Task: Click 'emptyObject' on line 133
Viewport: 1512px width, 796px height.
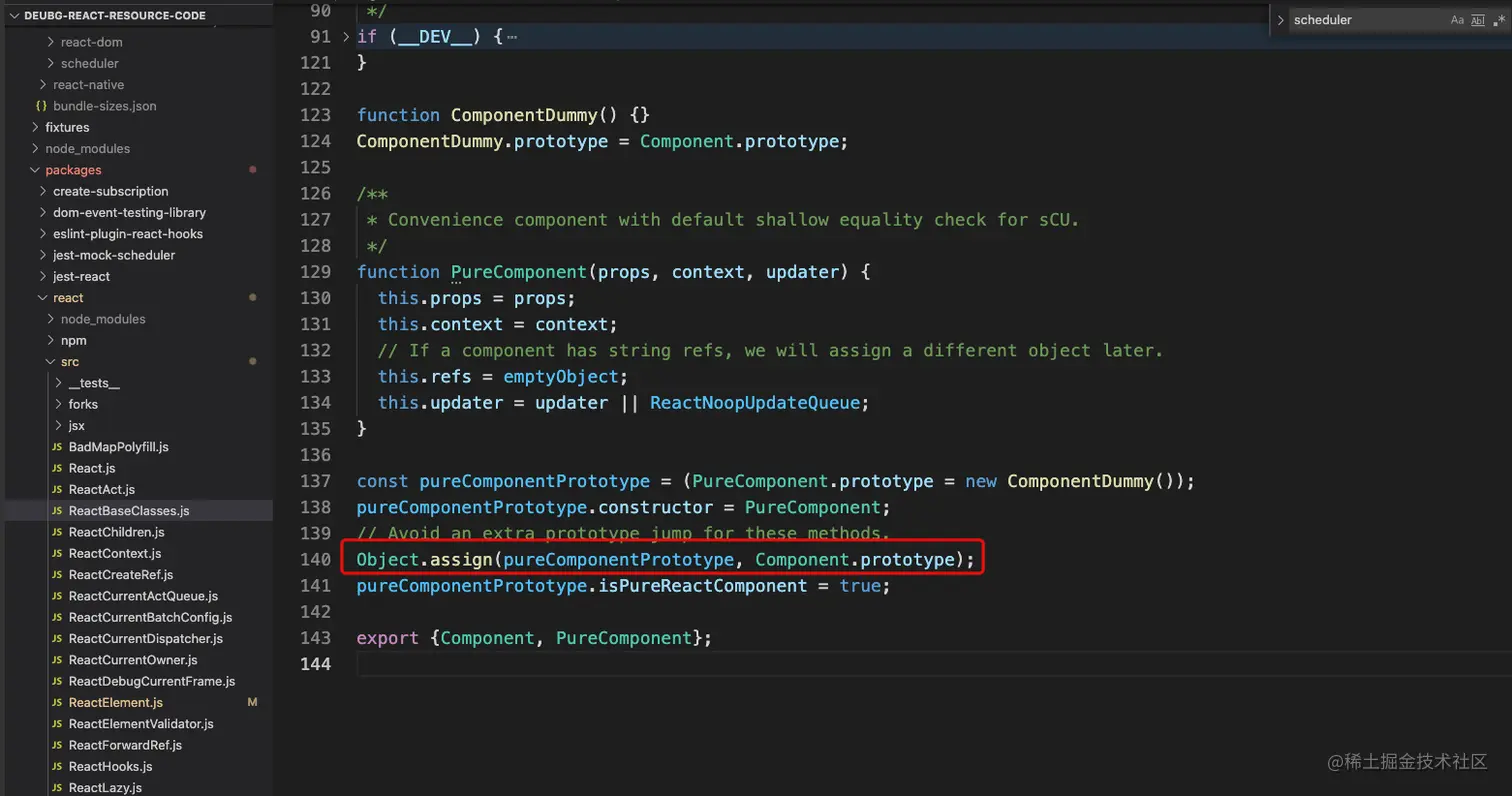Action: 561,376
